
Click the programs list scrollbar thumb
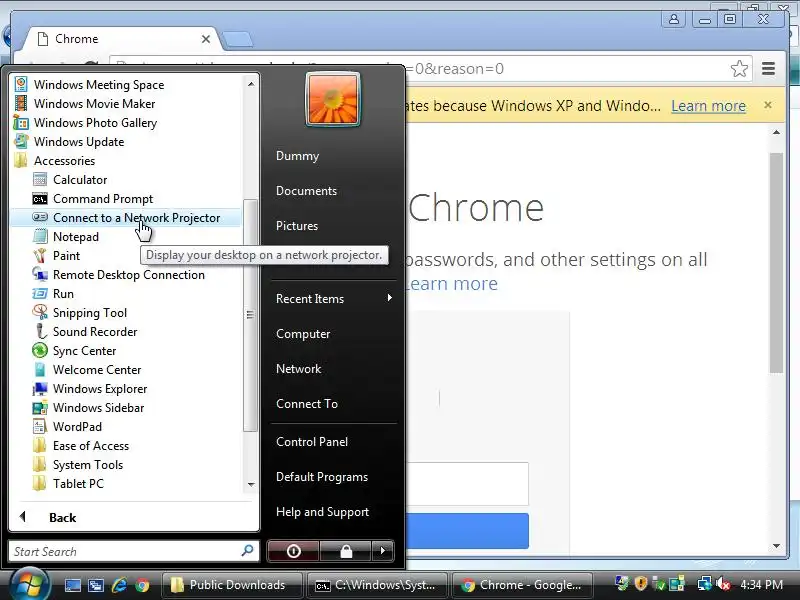tap(250, 315)
